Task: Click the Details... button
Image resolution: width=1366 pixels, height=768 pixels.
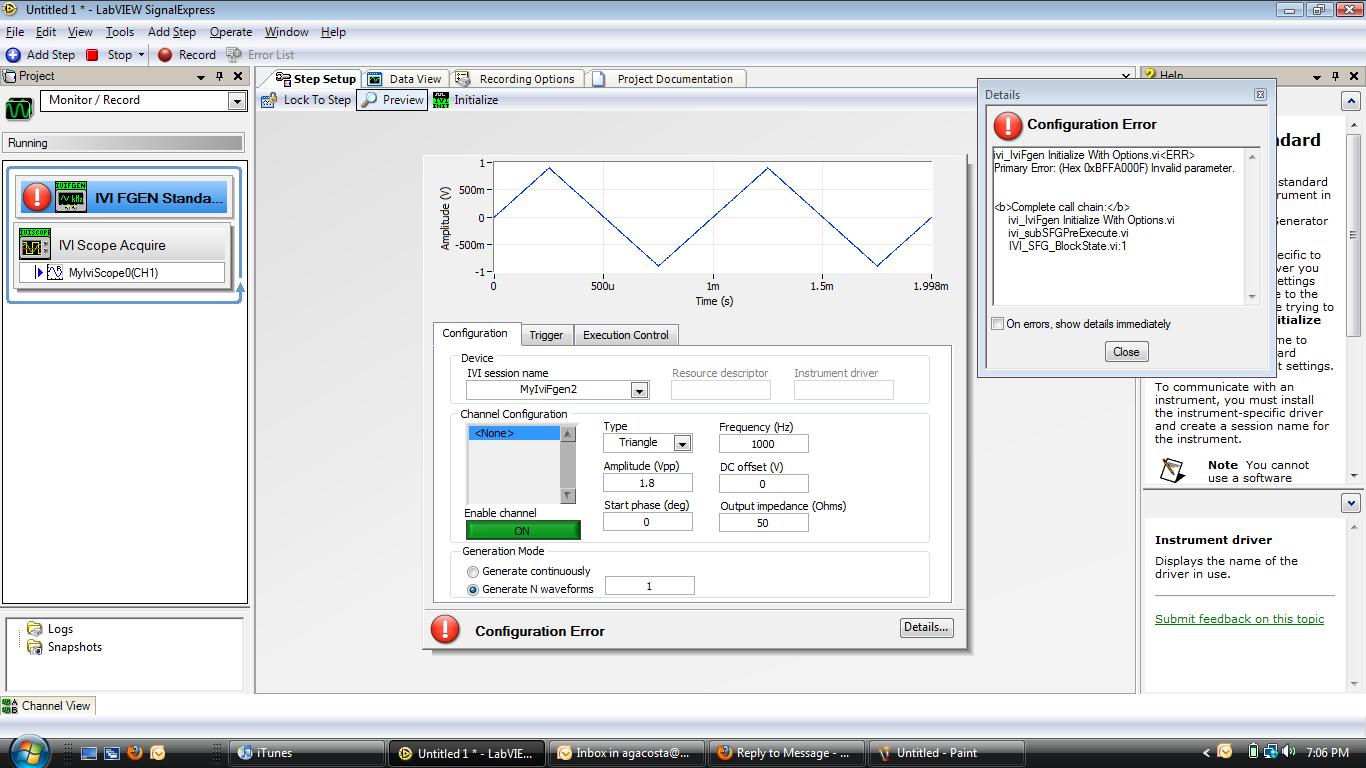Action: click(926, 628)
